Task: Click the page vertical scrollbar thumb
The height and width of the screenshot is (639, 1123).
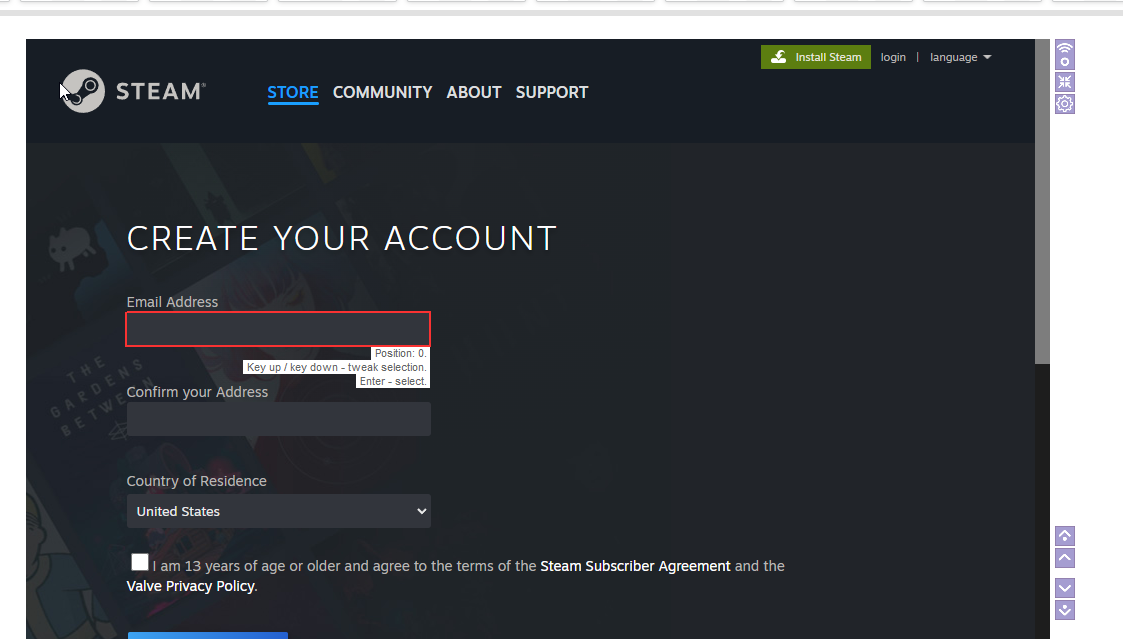Action: (x=1042, y=201)
